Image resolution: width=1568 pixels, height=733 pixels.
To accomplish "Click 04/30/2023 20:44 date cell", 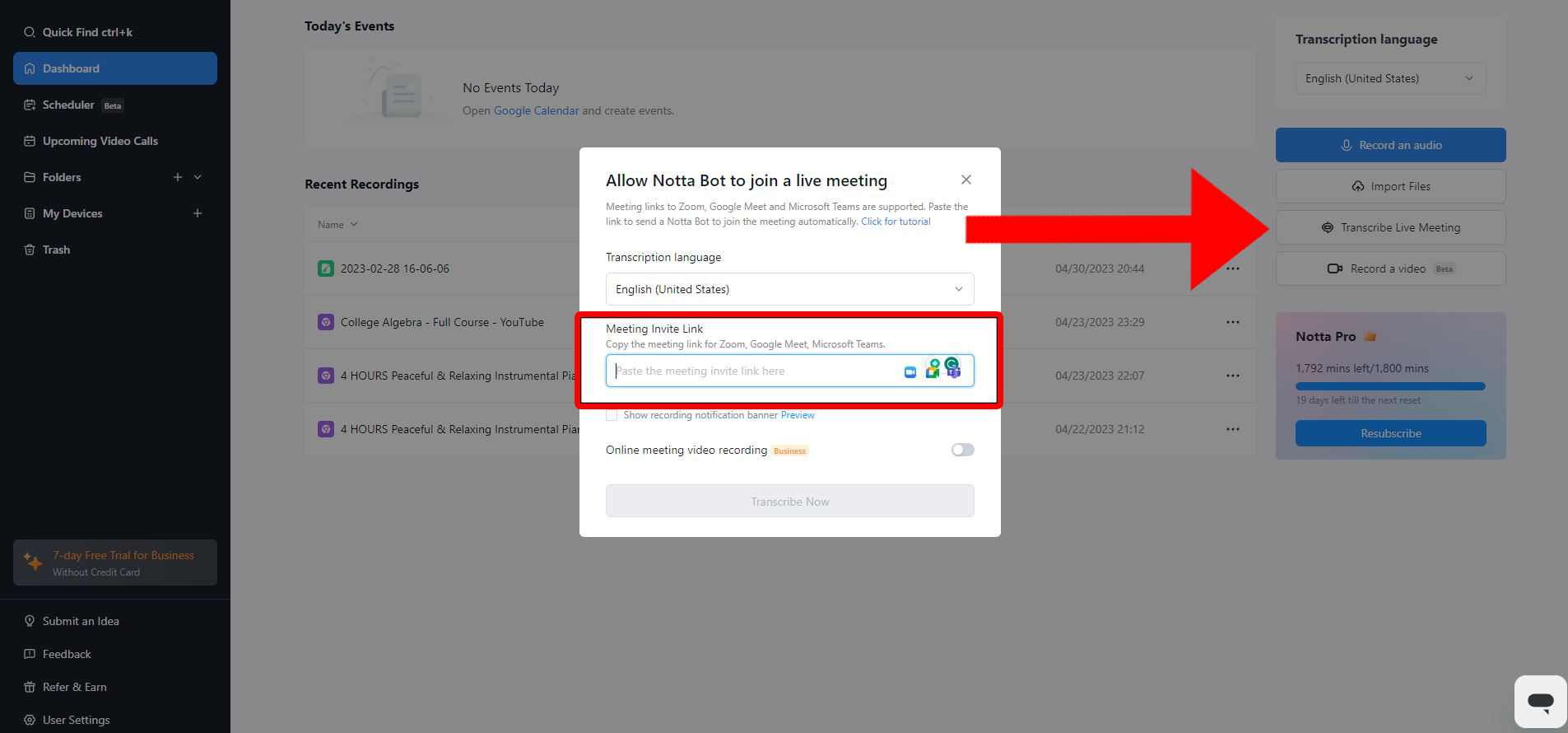I will pyautogui.click(x=1100, y=268).
